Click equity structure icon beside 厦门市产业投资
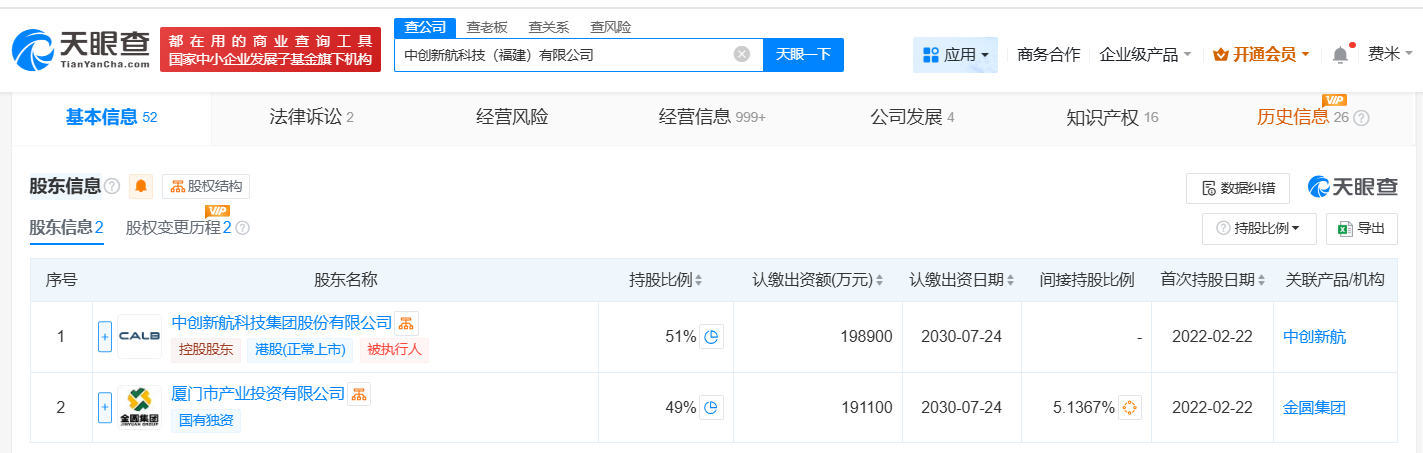This screenshot has height=453, width=1423. click(x=358, y=393)
